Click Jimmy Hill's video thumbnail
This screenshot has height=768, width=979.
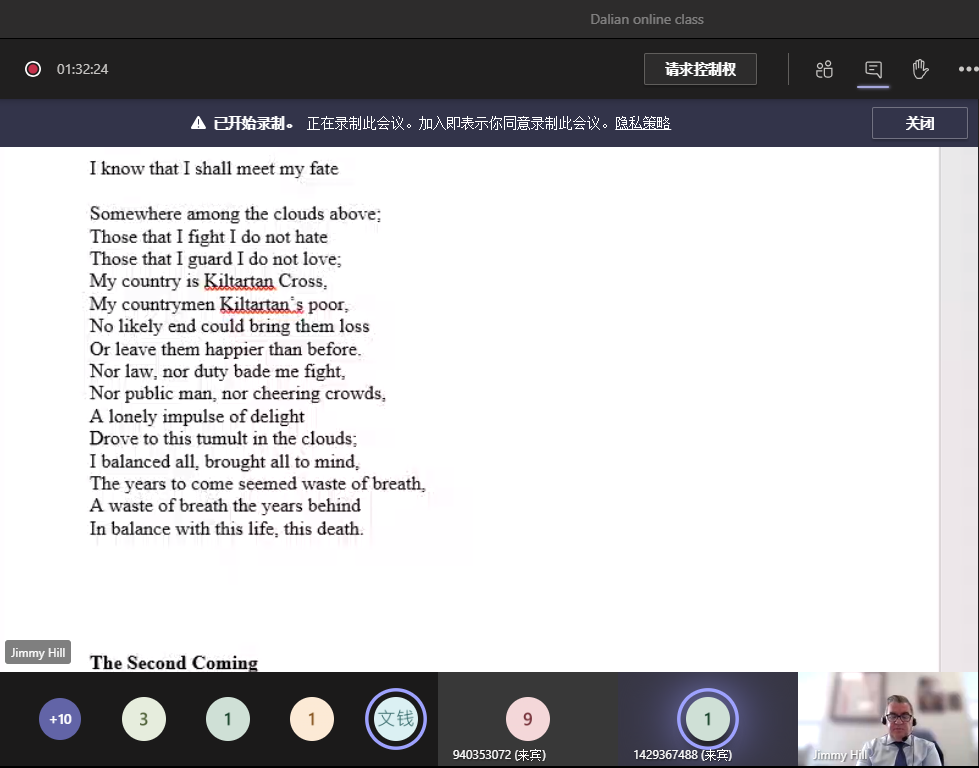tap(888, 719)
